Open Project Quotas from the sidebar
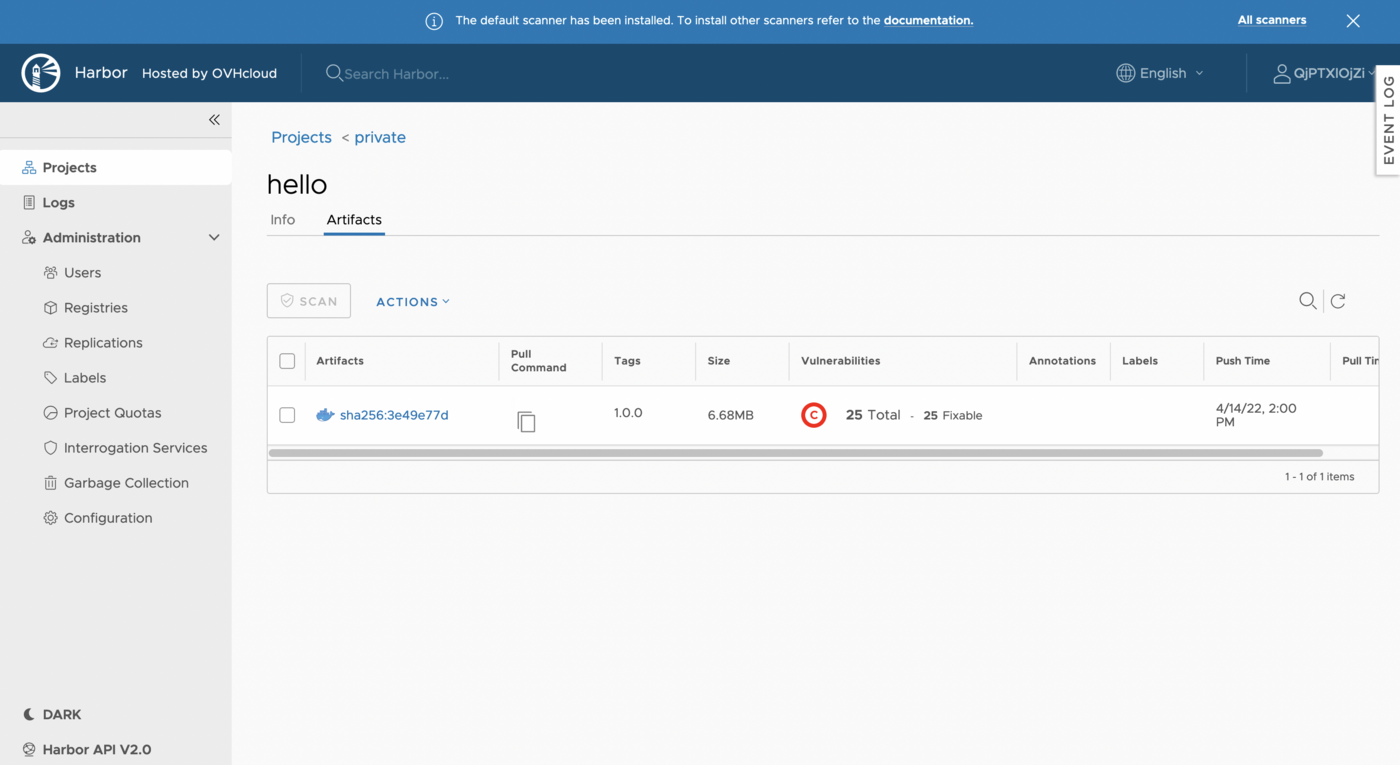 [x=112, y=412]
